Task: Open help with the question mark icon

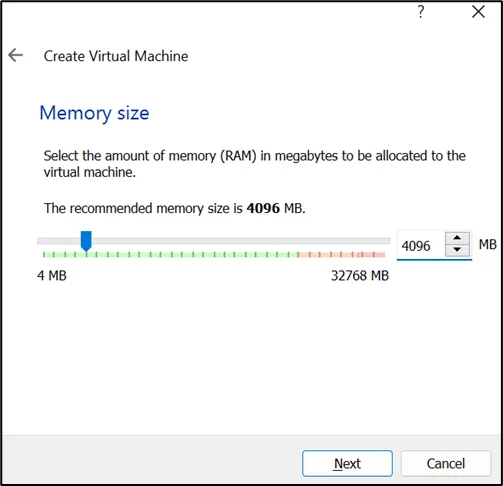Action: coord(421,12)
